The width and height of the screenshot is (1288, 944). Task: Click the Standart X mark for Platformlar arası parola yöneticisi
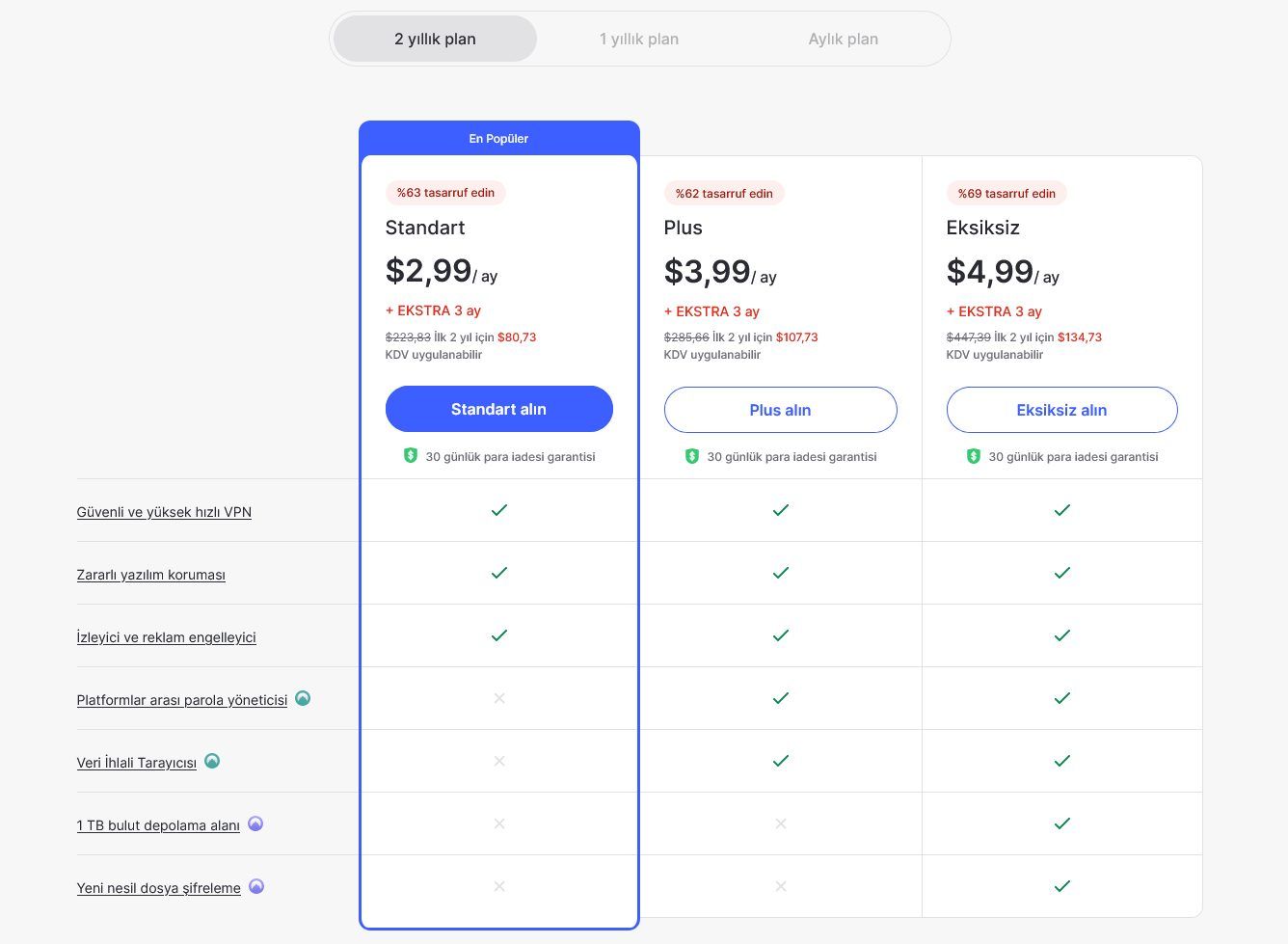coord(499,698)
